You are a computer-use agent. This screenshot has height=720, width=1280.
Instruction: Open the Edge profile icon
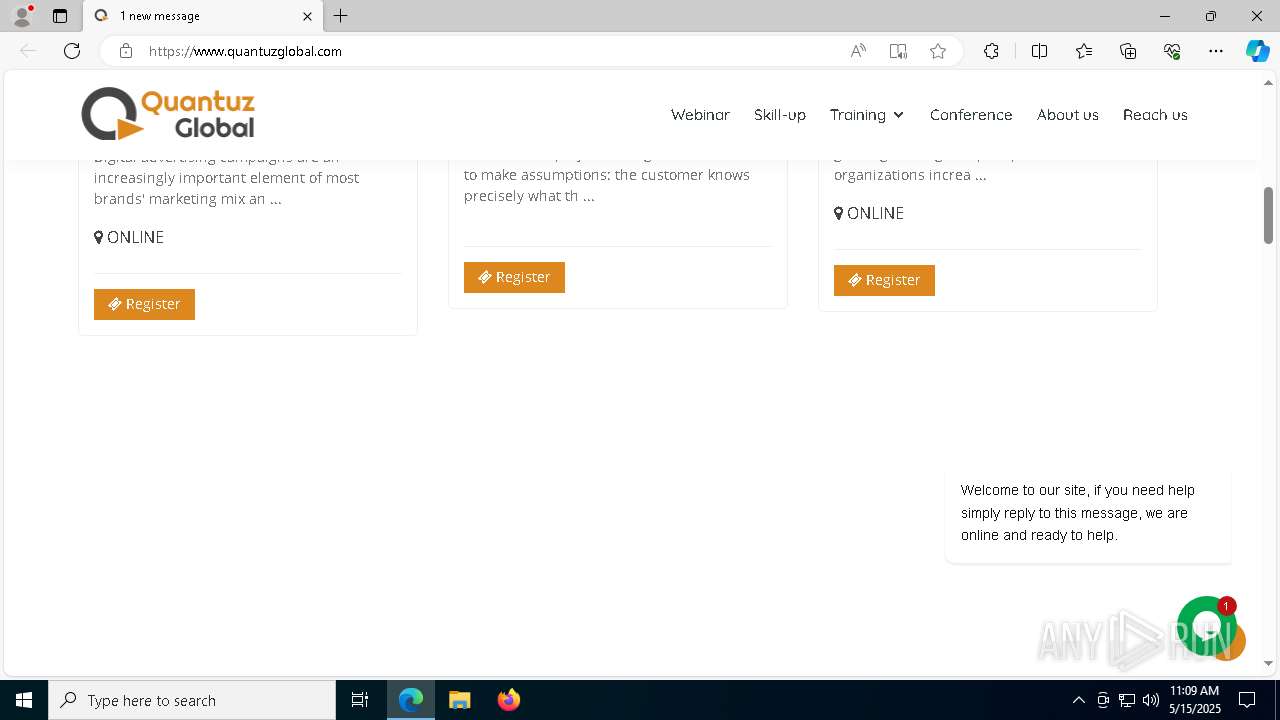22,16
